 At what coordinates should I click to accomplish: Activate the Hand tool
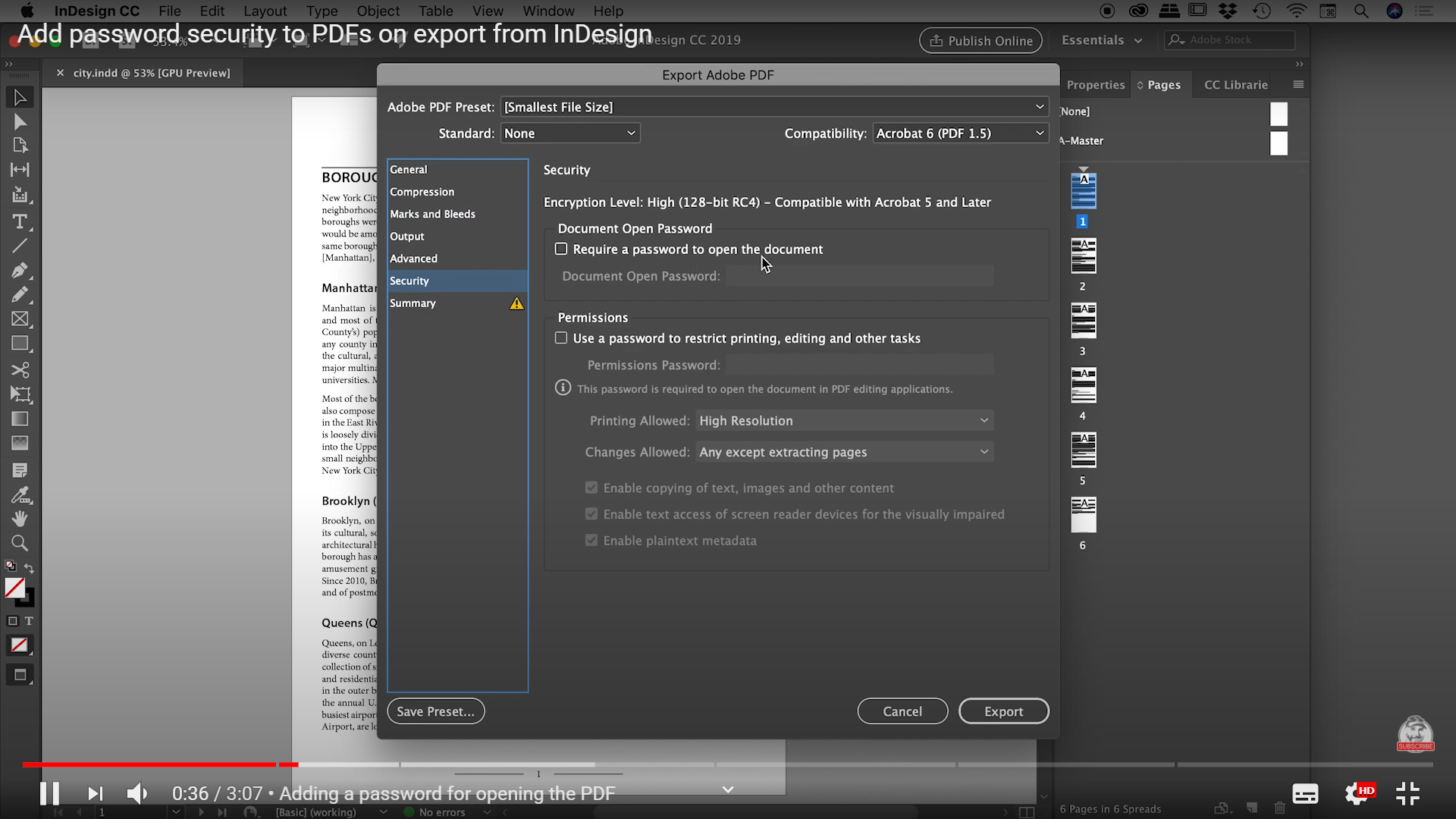point(20,519)
